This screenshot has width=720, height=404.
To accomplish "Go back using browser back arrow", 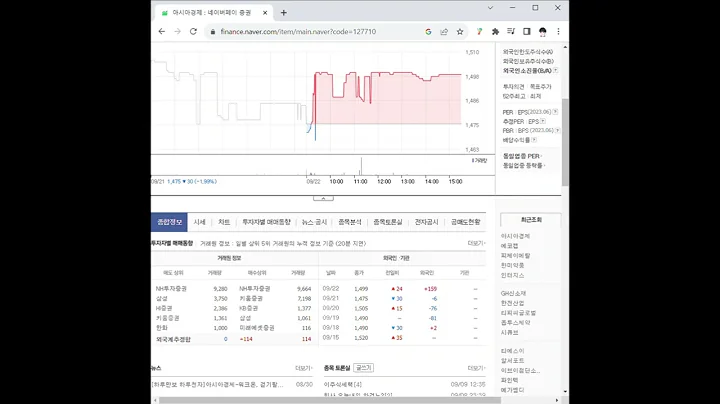I will [x=162, y=31].
